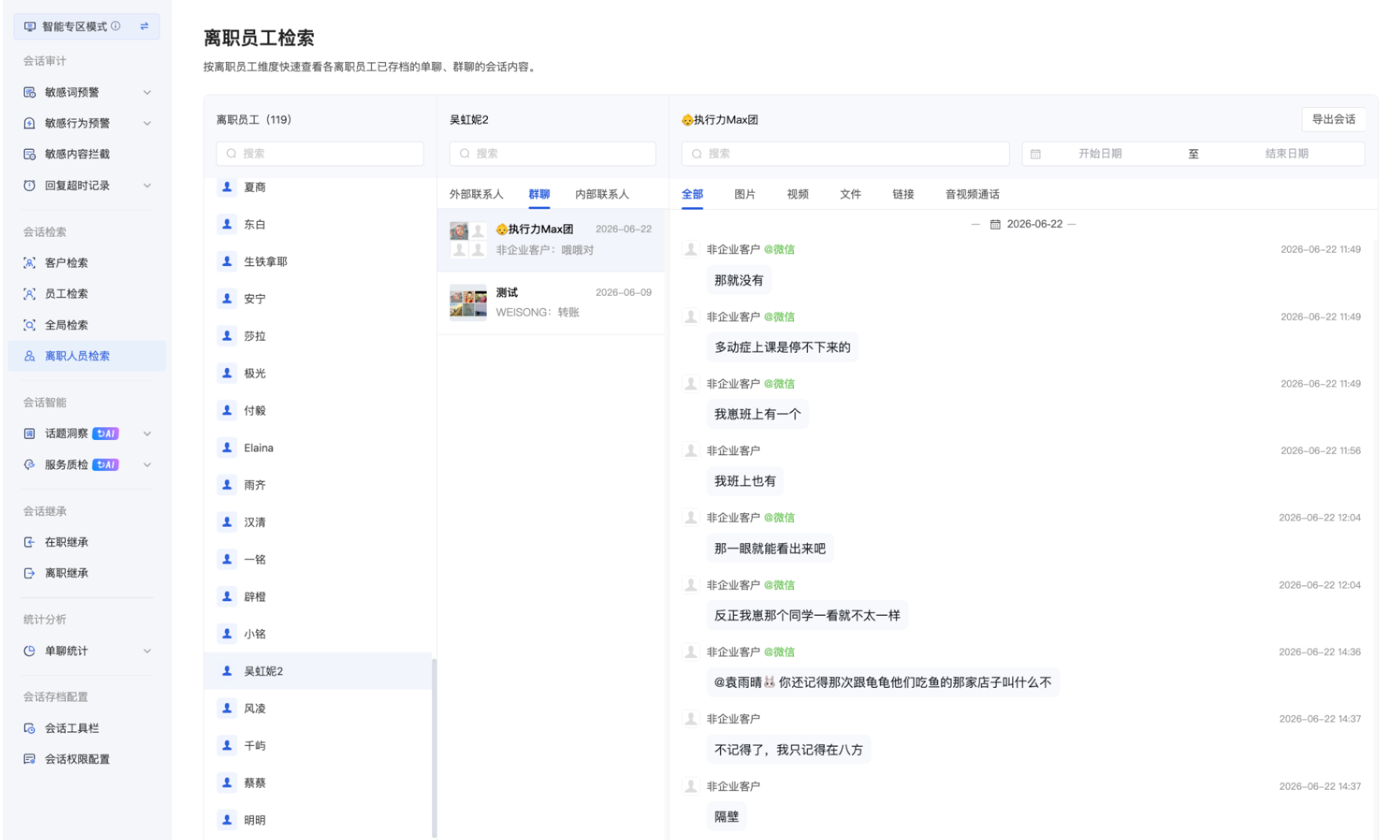Click the info icon beside 智能专区模式
This screenshot has width=1400, height=840.
click(116, 26)
